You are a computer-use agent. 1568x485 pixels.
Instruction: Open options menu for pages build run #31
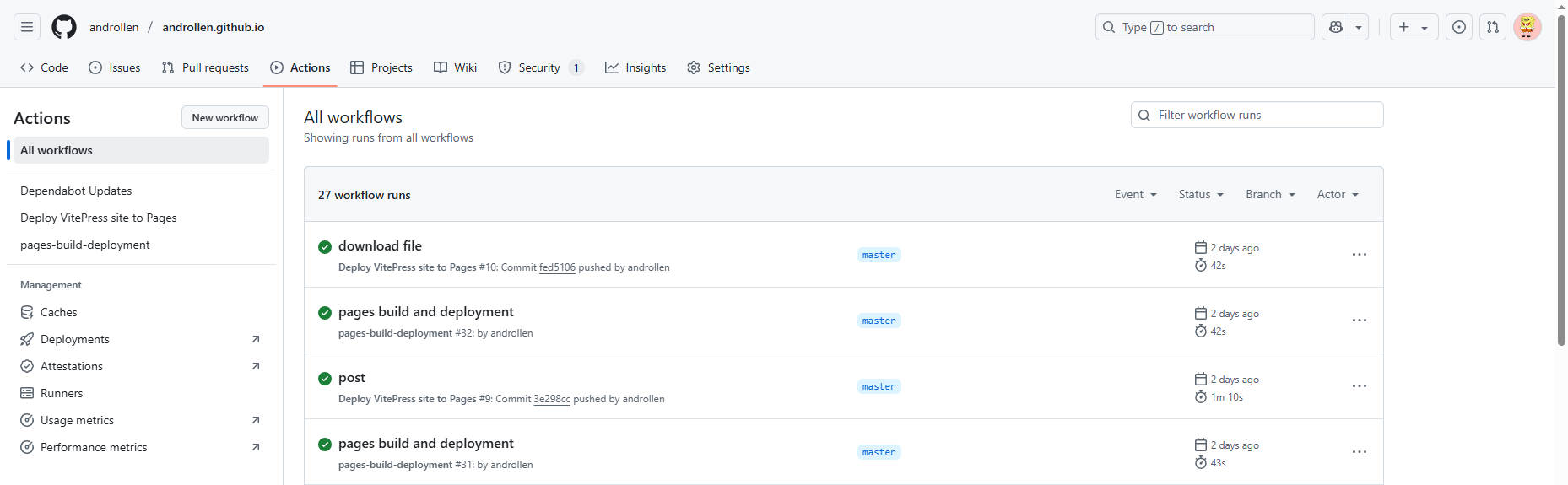click(1359, 451)
